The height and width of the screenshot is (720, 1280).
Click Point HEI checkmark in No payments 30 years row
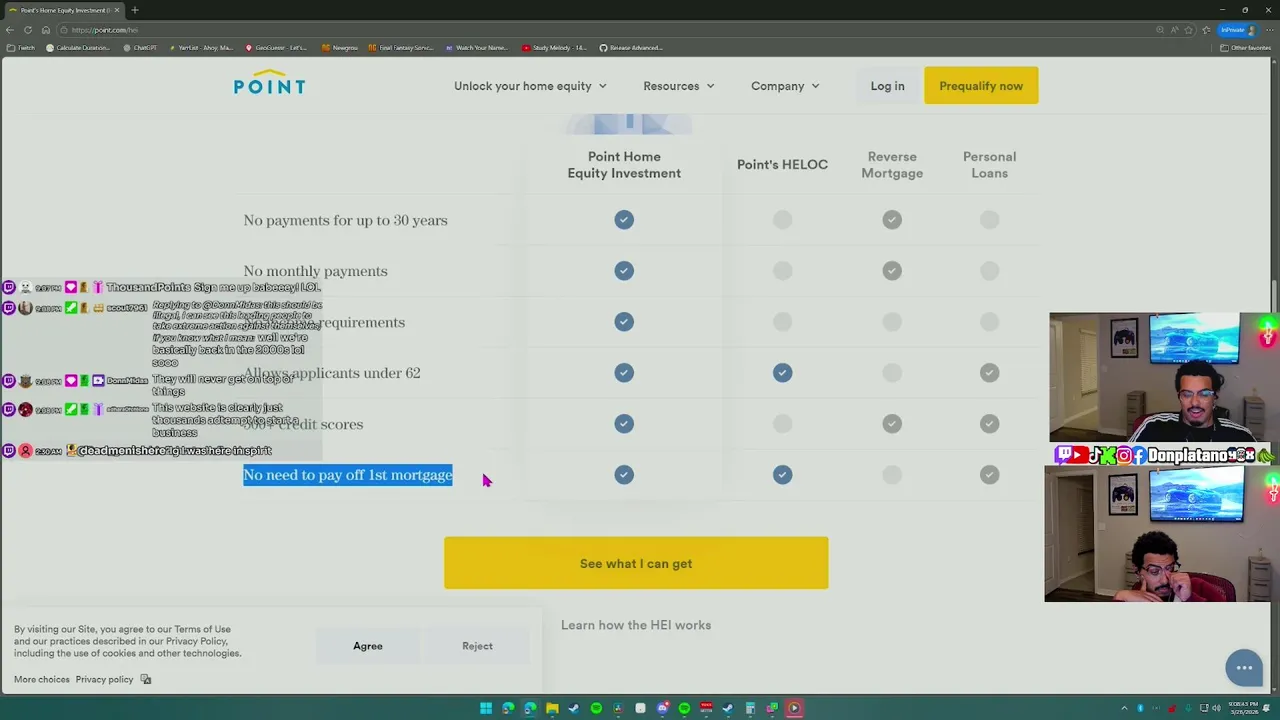(x=624, y=220)
